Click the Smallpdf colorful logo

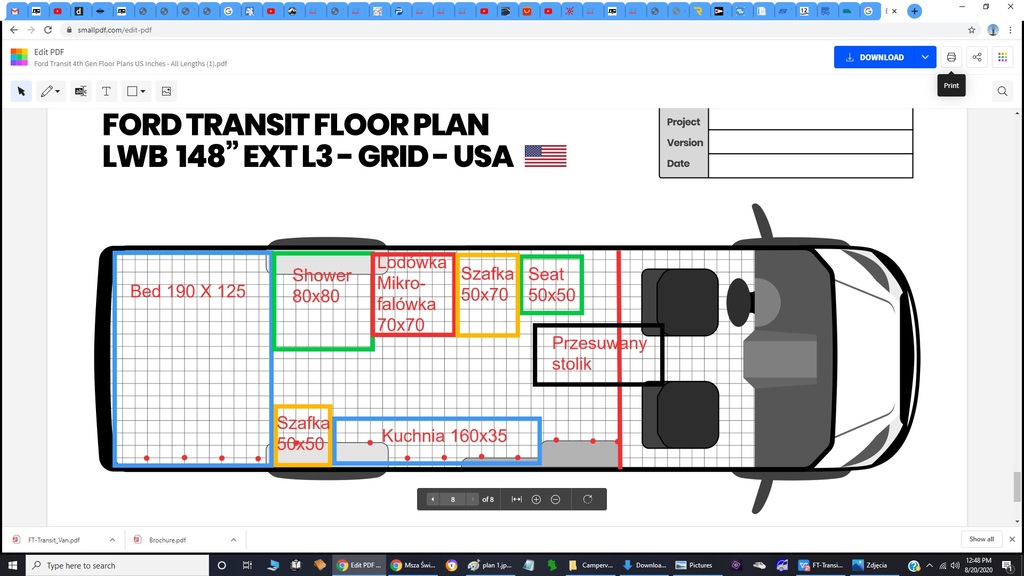[19, 57]
